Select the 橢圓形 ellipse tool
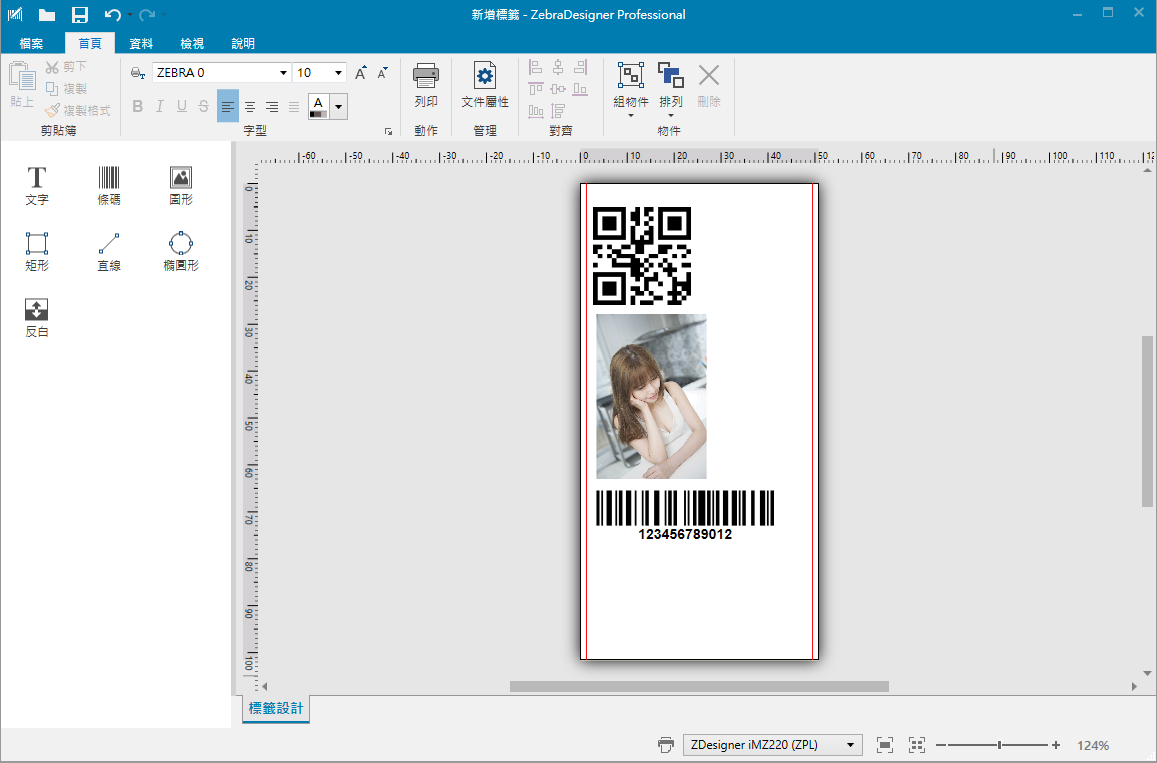 181,251
